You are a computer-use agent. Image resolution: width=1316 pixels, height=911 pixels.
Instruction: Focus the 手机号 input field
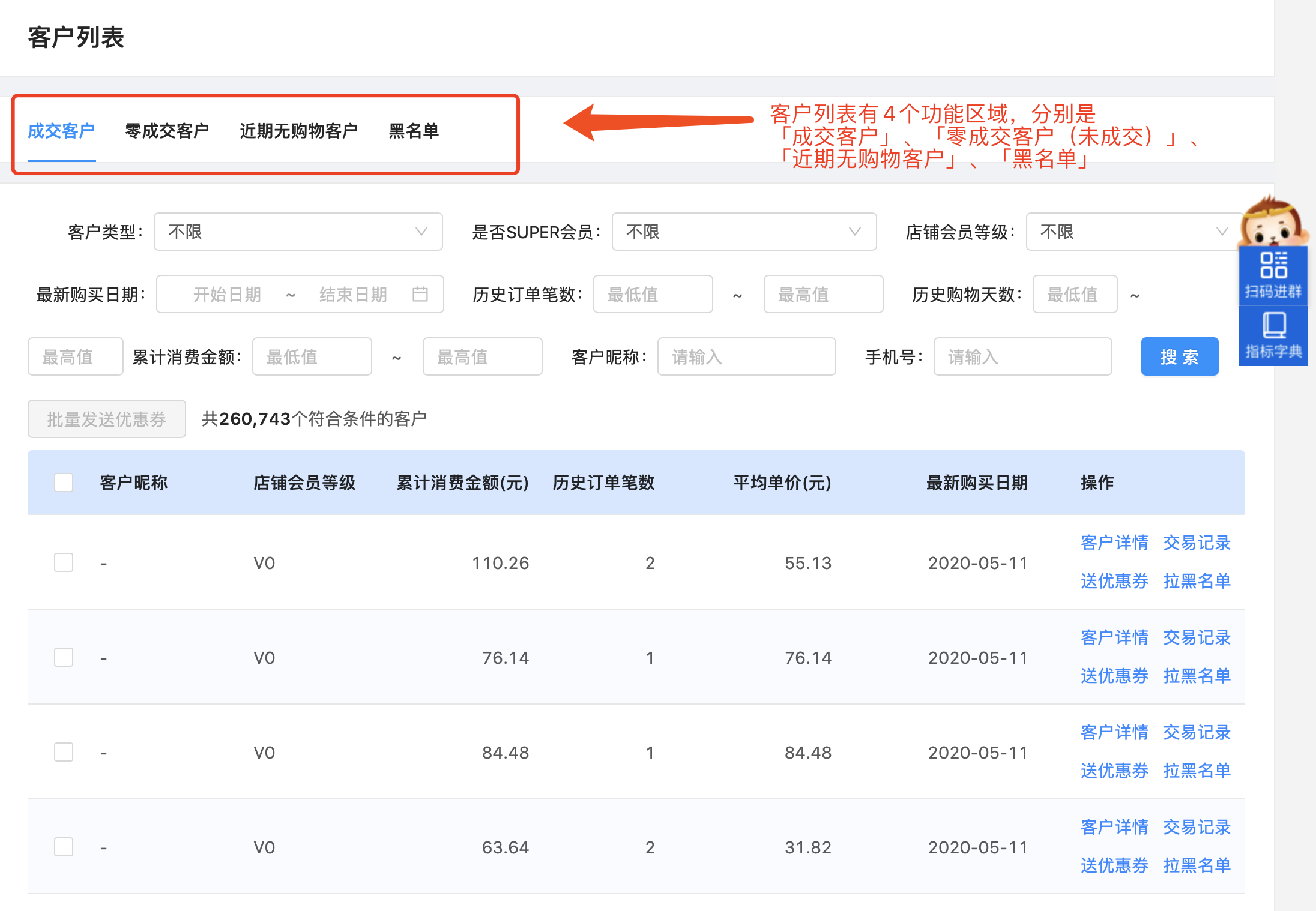1022,357
